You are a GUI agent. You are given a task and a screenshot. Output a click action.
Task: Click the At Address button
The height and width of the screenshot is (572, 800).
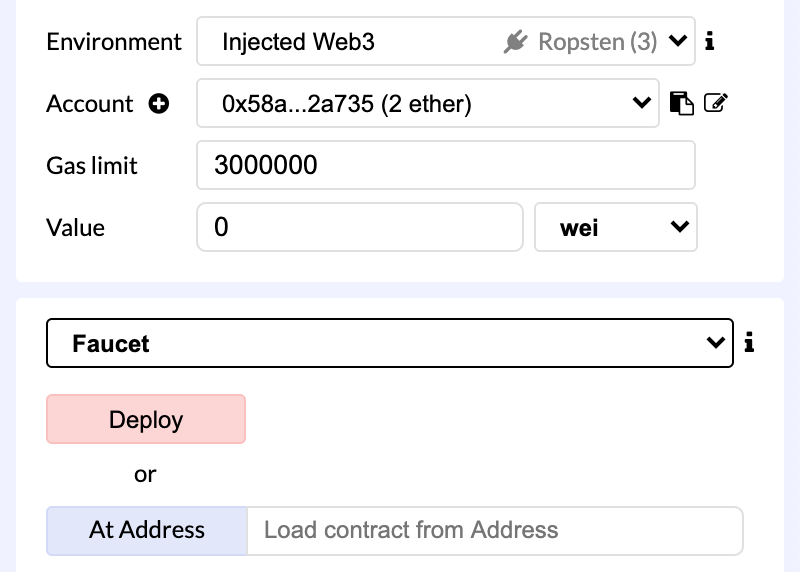147,530
